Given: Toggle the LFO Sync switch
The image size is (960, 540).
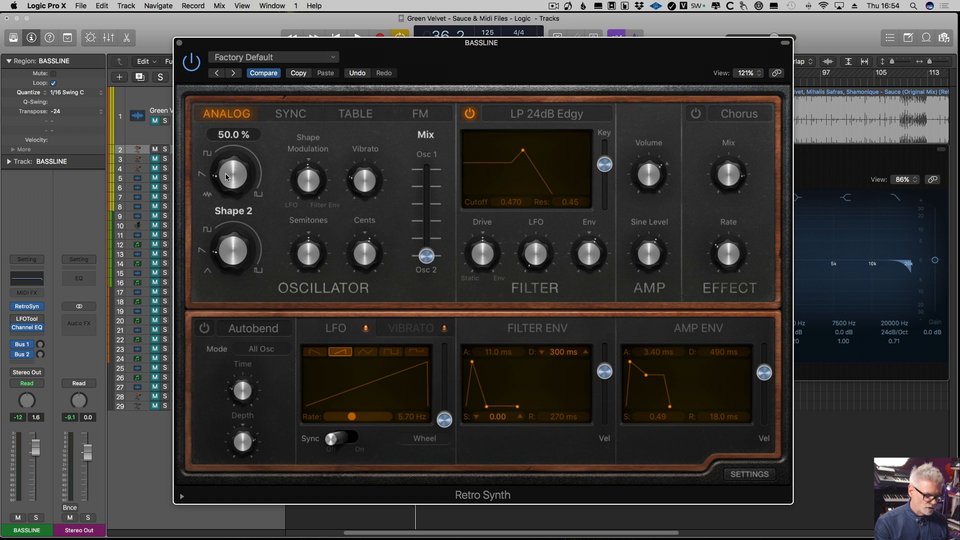Looking at the screenshot, I should pyautogui.click(x=340, y=438).
